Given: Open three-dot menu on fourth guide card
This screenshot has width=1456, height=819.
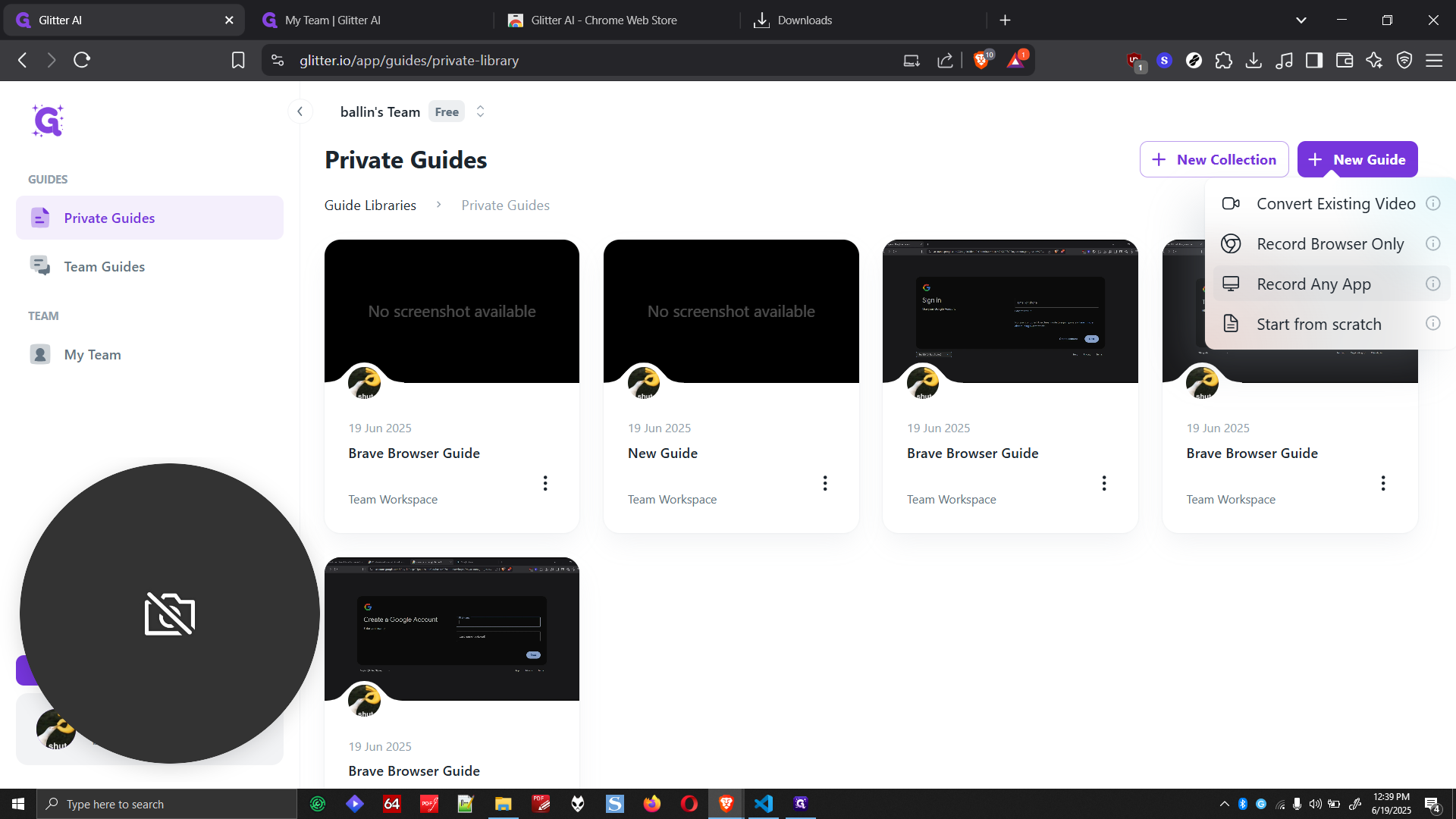Looking at the screenshot, I should (x=1383, y=483).
